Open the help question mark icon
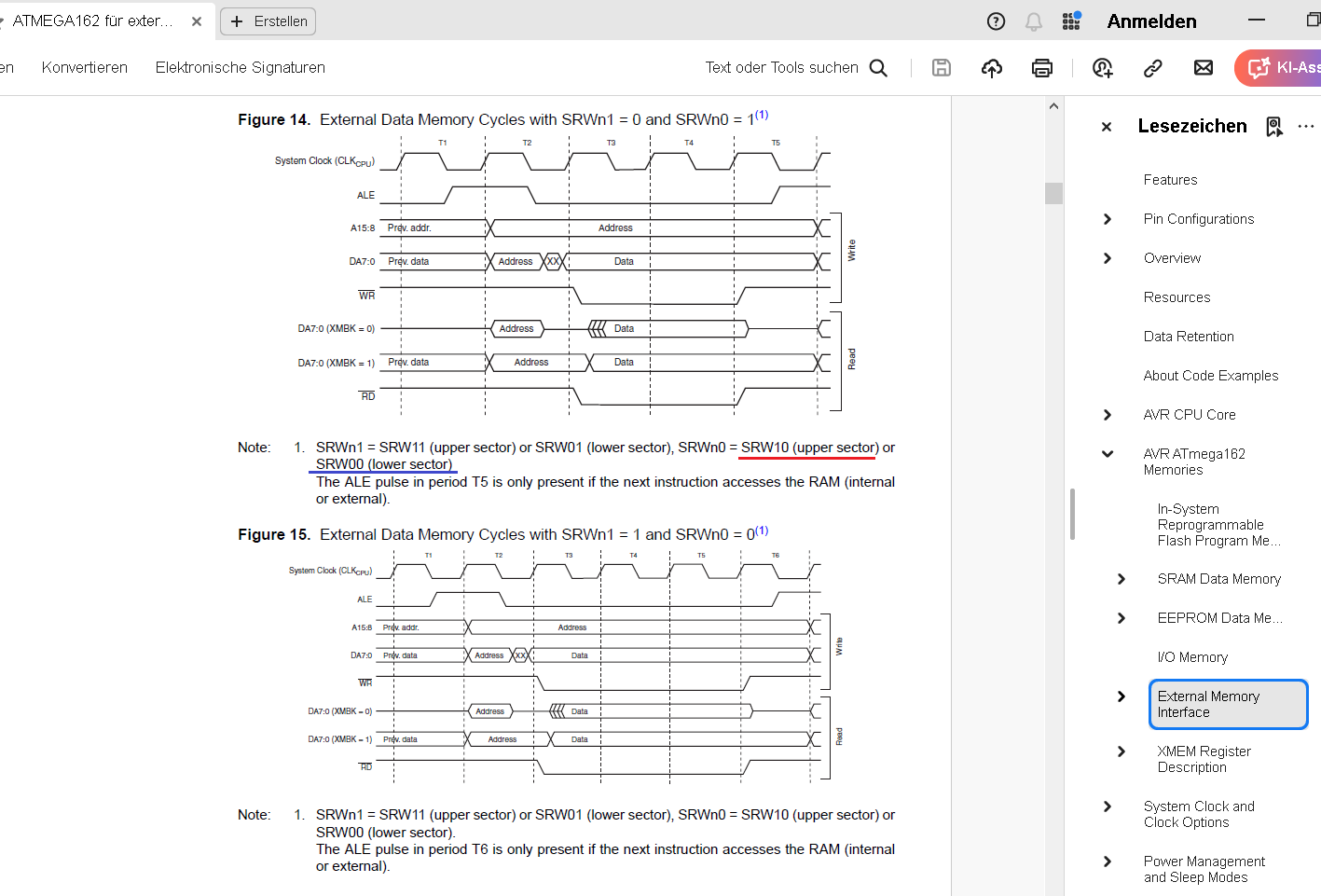1321x896 pixels. (x=996, y=21)
